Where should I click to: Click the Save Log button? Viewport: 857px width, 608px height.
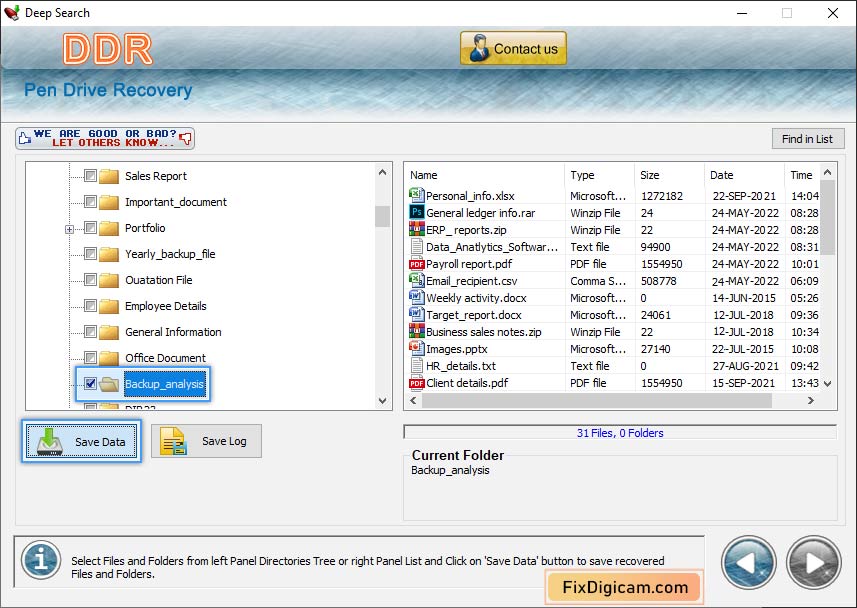point(207,441)
